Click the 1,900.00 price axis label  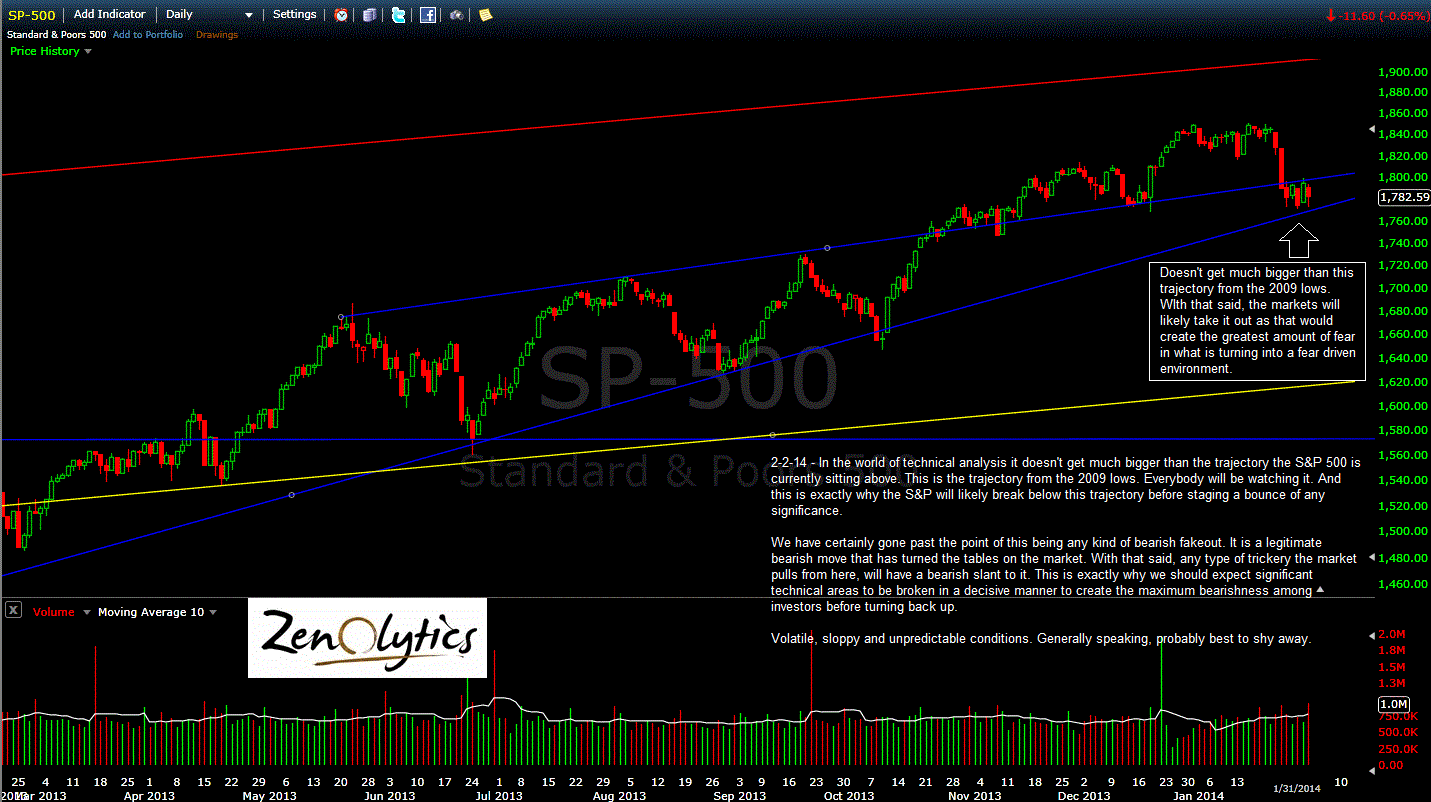(x=1401, y=72)
